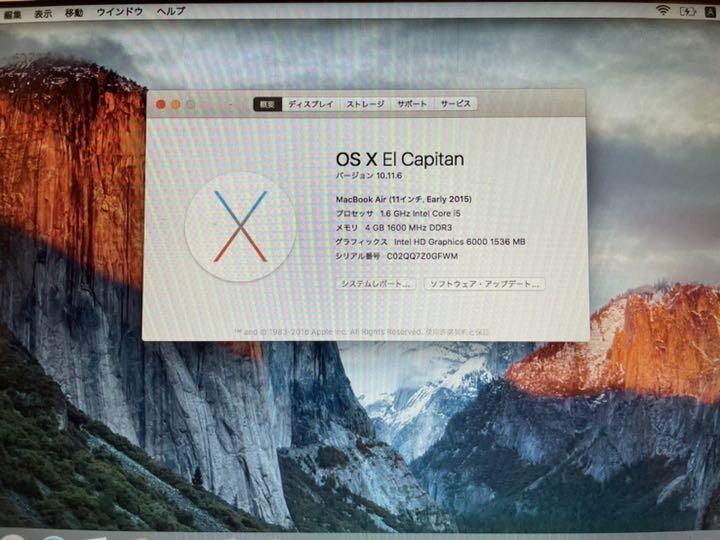The width and height of the screenshot is (720, 540).
Task: Click the input source icon in menu bar
Action: pyautogui.click(x=710, y=12)
